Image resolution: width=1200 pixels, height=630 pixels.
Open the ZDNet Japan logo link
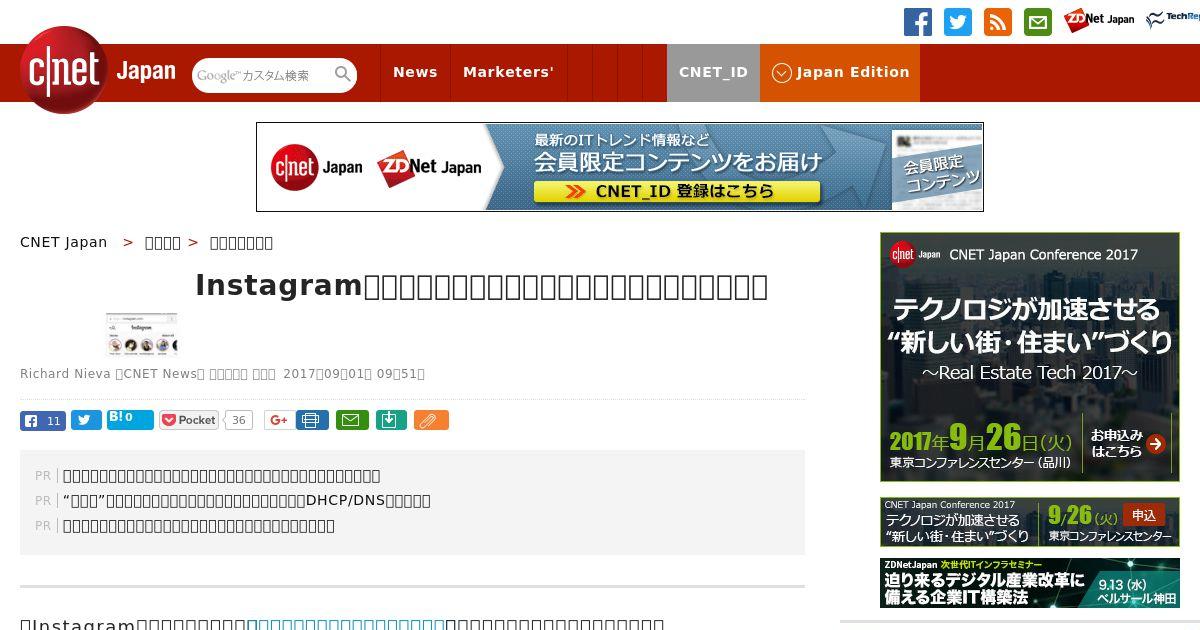pyautogui.click(x=1099, y=20)
